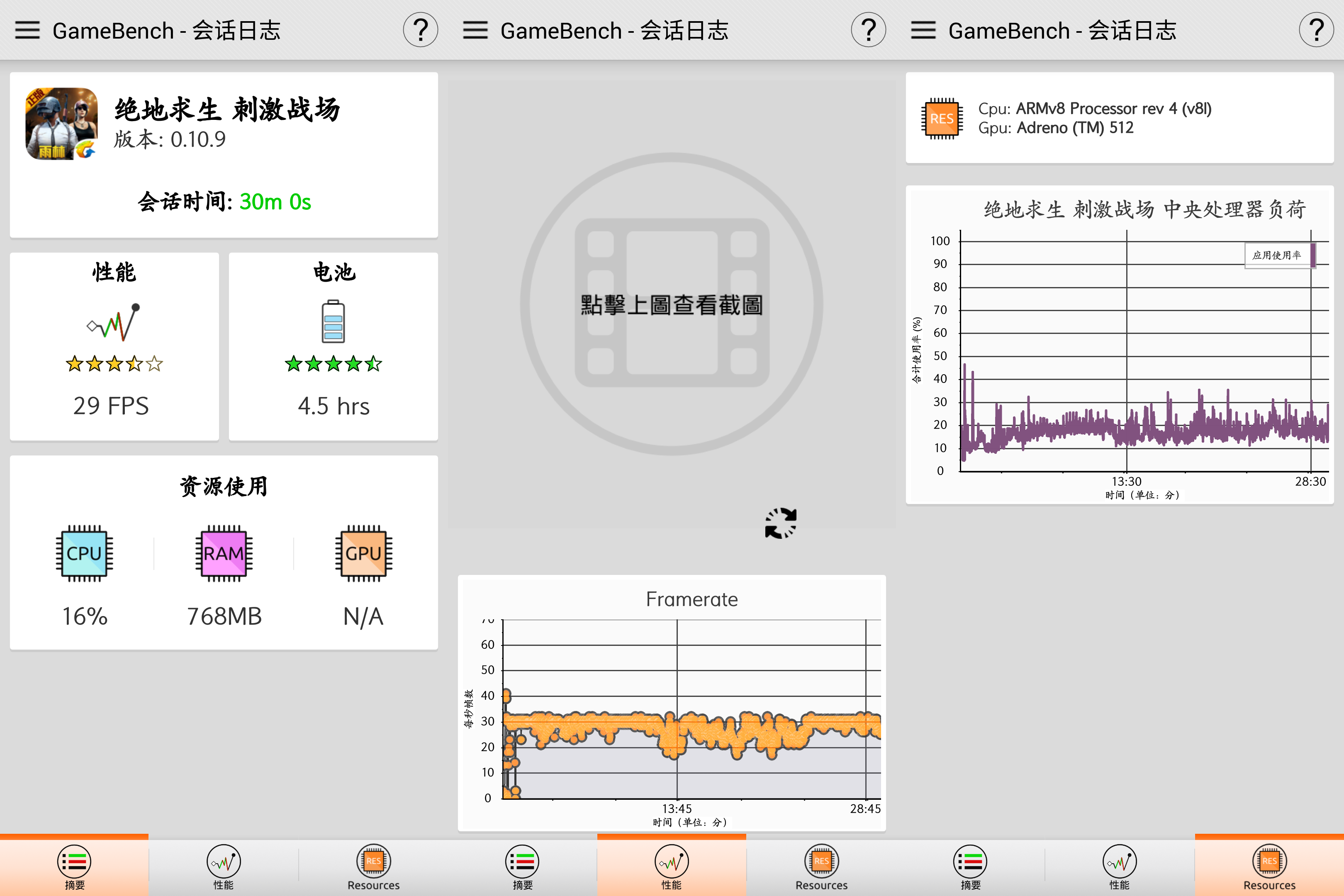The height and width of the screenshot is (896, 1344).
Task: Tap the 點擊上圖查看截圖 screenshot placeholder
Action: 672,304
